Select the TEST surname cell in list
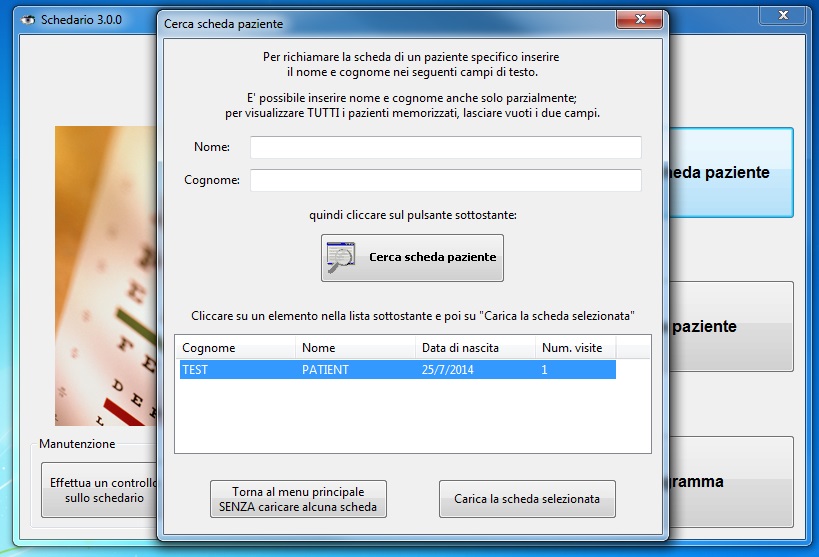This screenshot has width=819, height=557. pyautogui.click(x=235, y=370)
